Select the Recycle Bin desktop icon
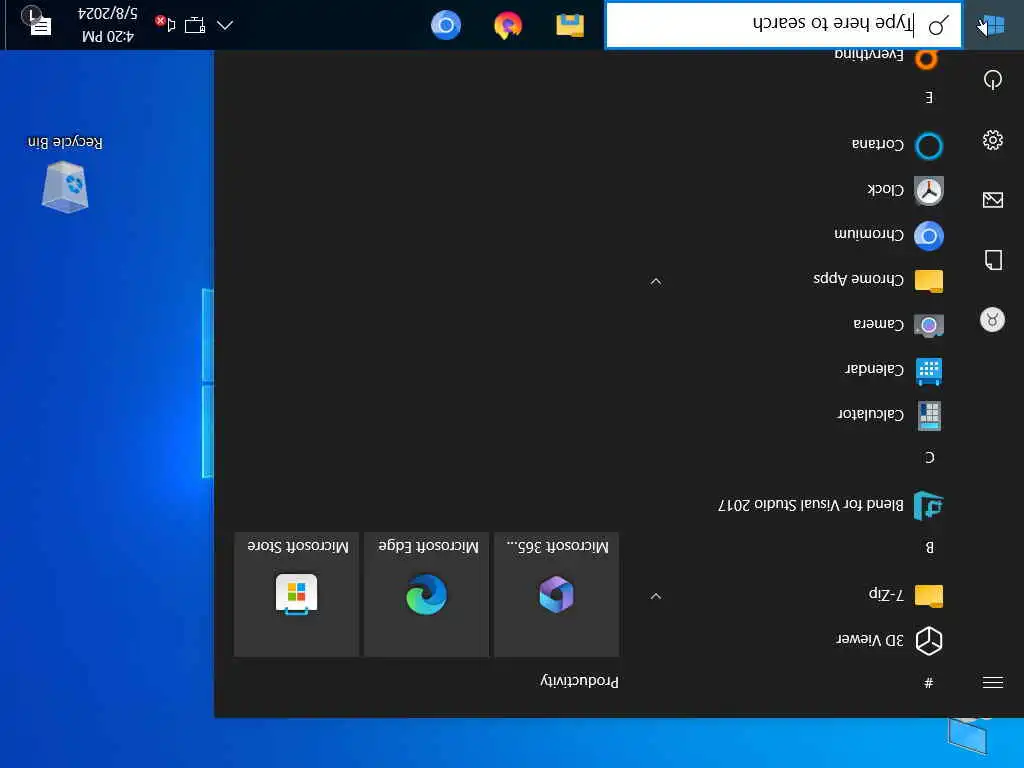The image size is (1024, 768). [x=65, y=174]
